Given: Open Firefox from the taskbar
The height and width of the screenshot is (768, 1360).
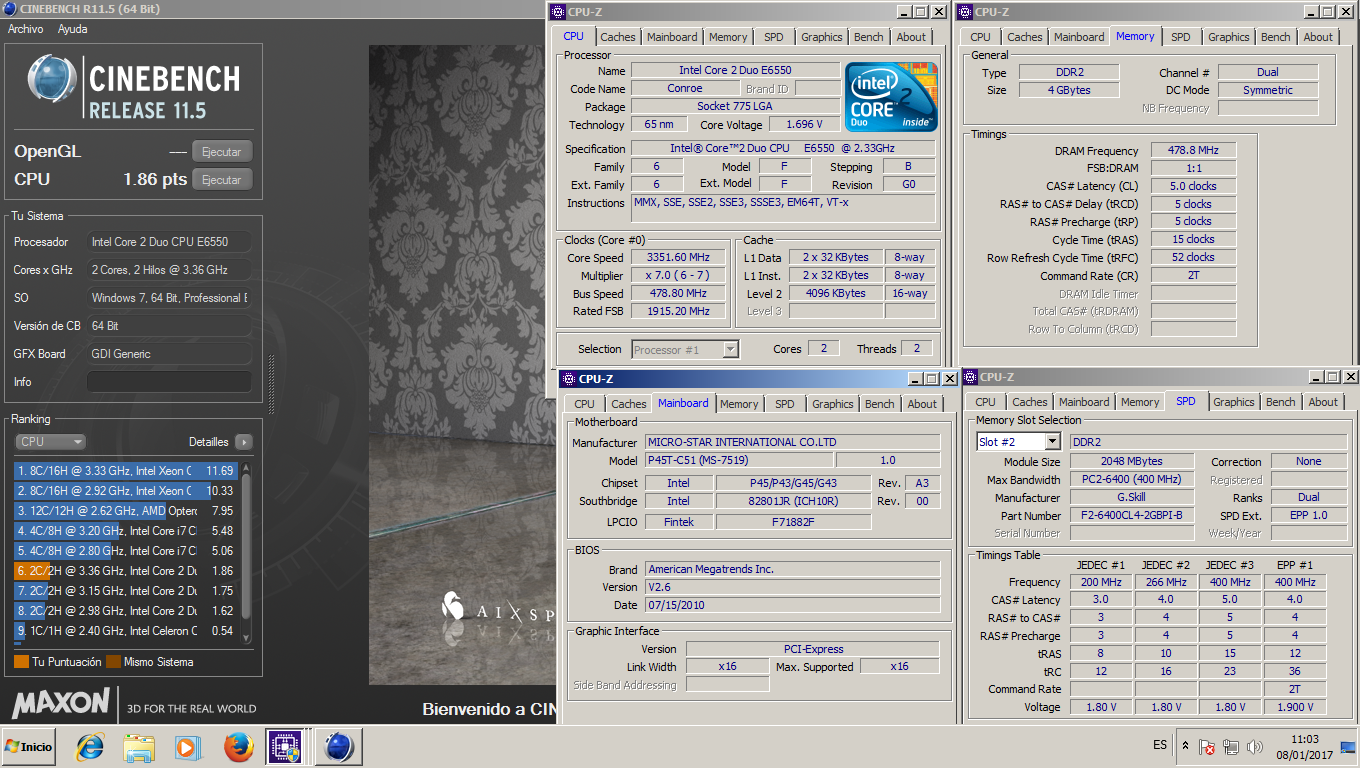Looking at the screenshot, I should [239, 747].
